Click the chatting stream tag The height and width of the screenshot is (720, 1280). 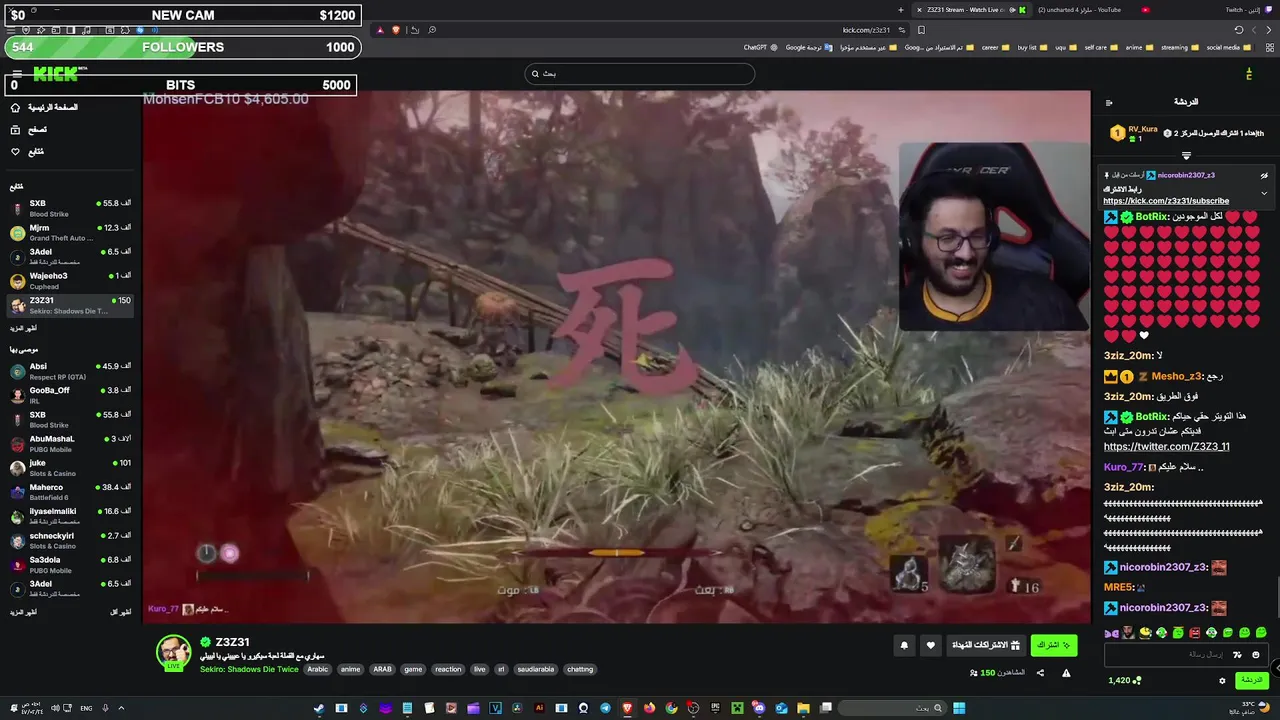coord(580,669)
